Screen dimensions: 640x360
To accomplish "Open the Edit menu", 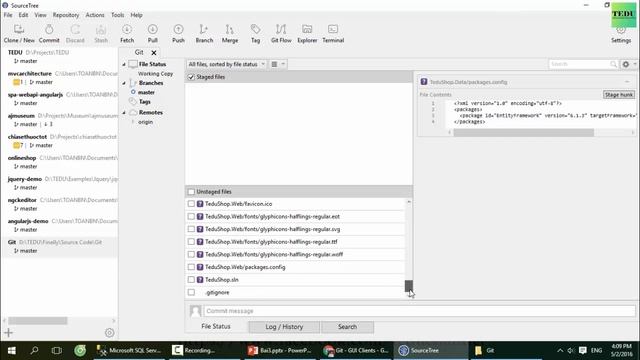I will (23, 15).
